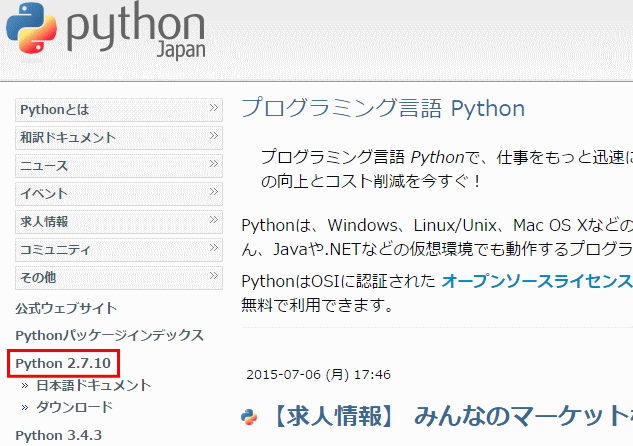Open 日本語ドキュメント under Python 2.7.10
The image size is (633, 446).
click(94, 385)
